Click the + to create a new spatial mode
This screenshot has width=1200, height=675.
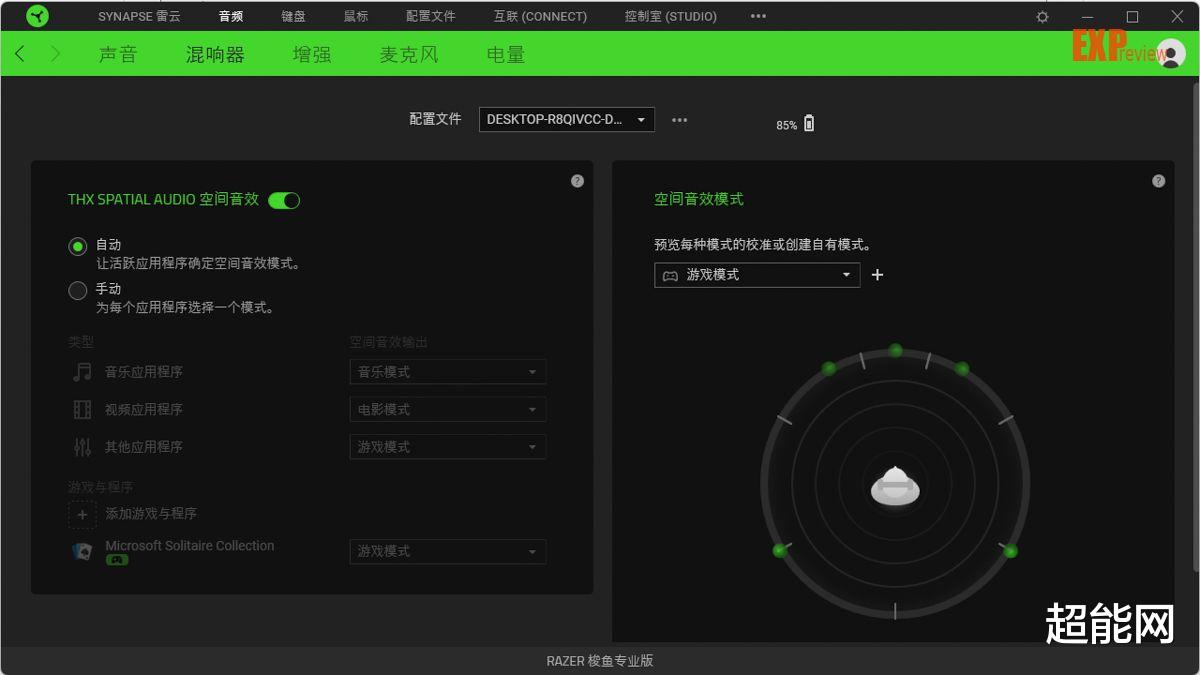pyautogui.click(x=877, y=274)
